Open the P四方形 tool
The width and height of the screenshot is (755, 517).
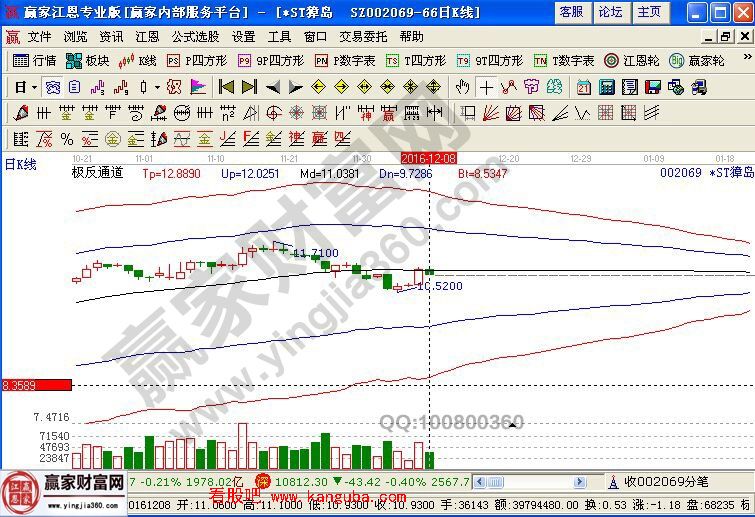196,61
